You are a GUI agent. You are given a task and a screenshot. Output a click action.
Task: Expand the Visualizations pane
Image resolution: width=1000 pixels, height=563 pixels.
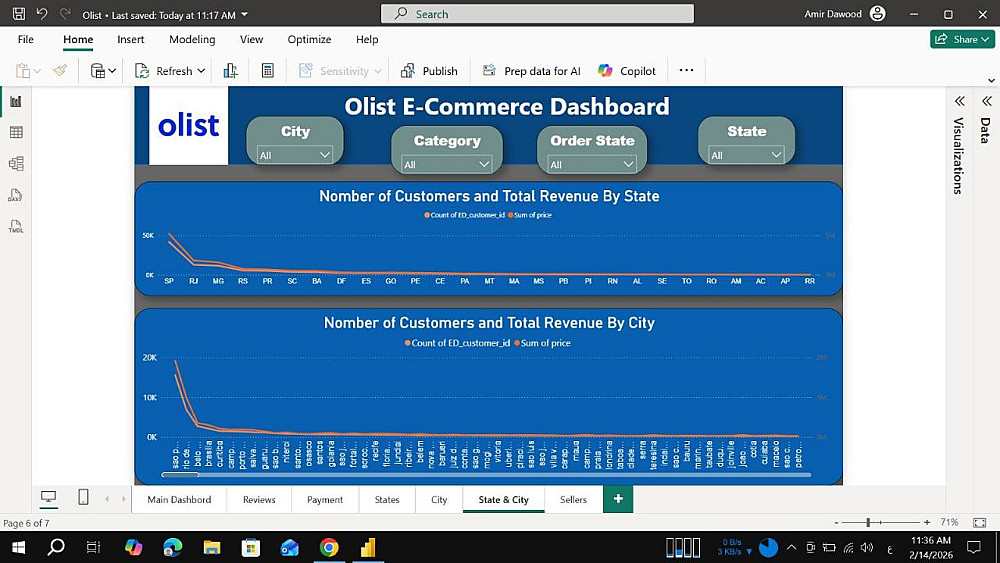pos(959,101)
